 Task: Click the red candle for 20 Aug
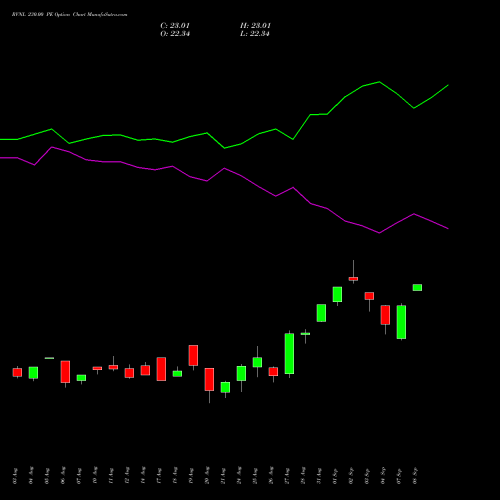(209, 379)
